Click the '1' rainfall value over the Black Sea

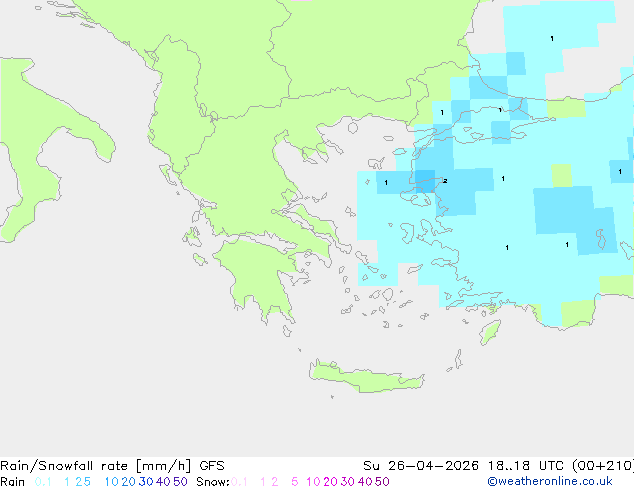point(552,38)
